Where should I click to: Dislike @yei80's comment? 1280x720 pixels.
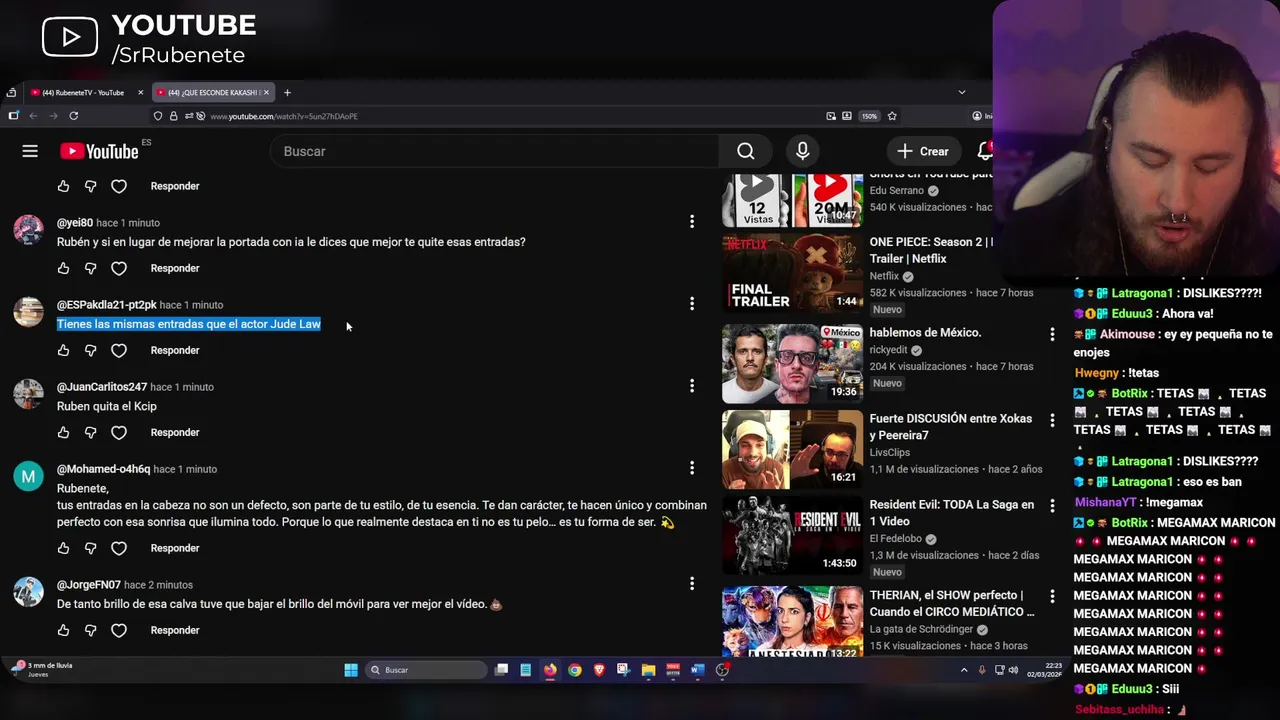click(90, 268)
